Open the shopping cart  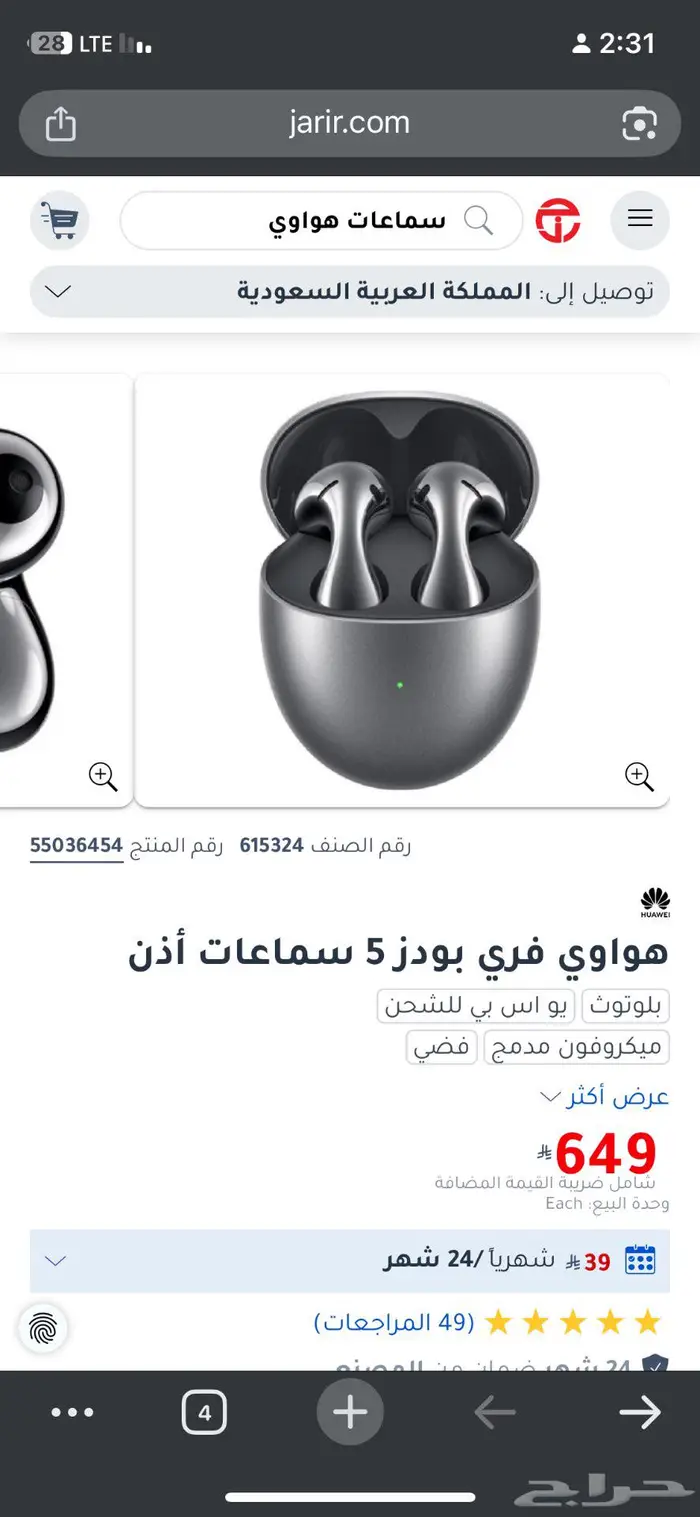59,220
